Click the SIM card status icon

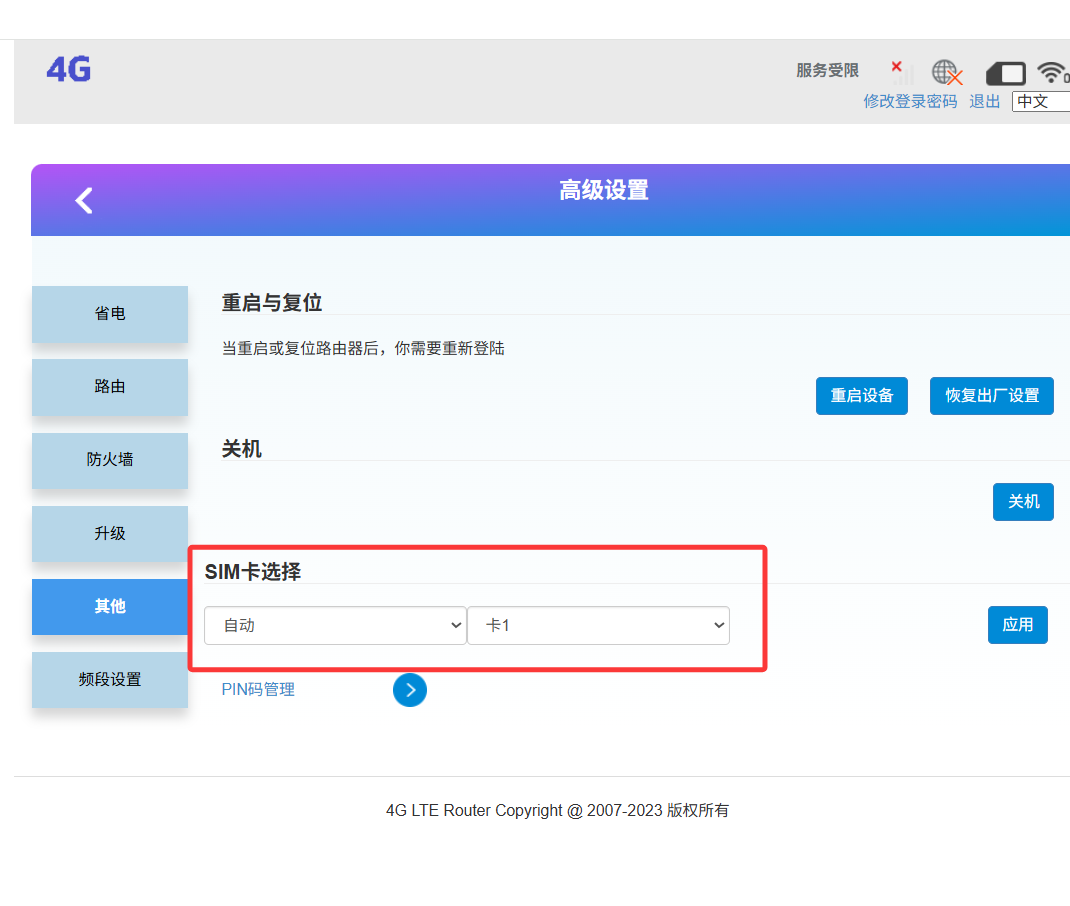point(1005,73)
